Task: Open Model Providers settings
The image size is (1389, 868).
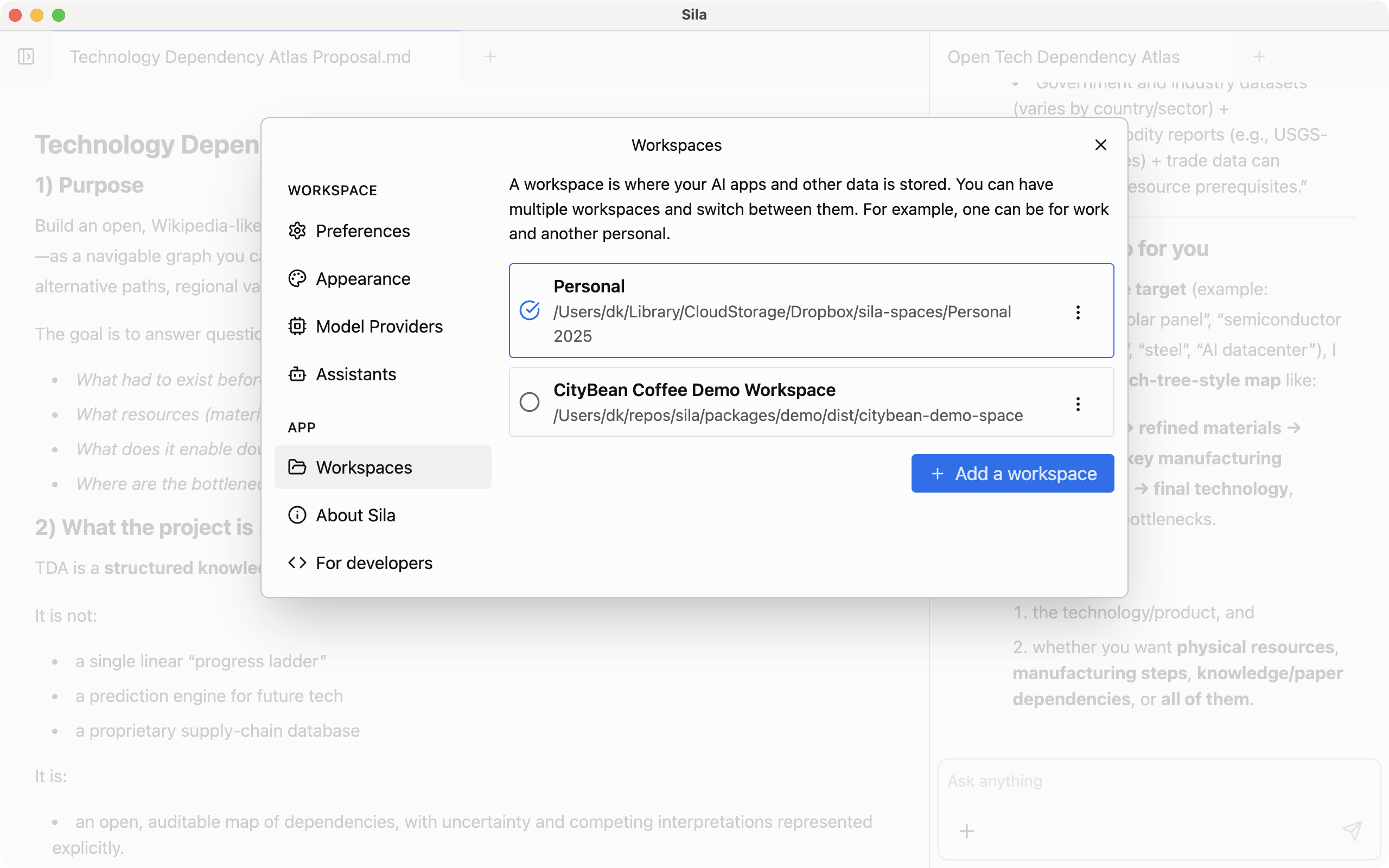Action: tap(297, 326)
